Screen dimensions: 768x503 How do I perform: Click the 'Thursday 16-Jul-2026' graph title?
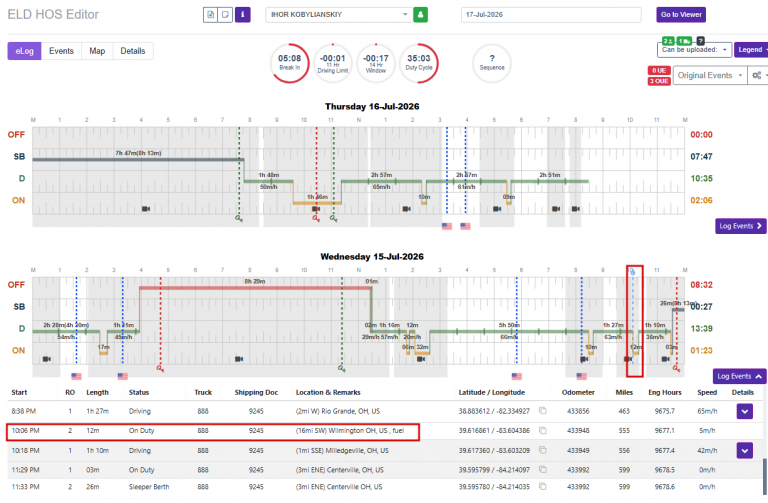point(372,106)
